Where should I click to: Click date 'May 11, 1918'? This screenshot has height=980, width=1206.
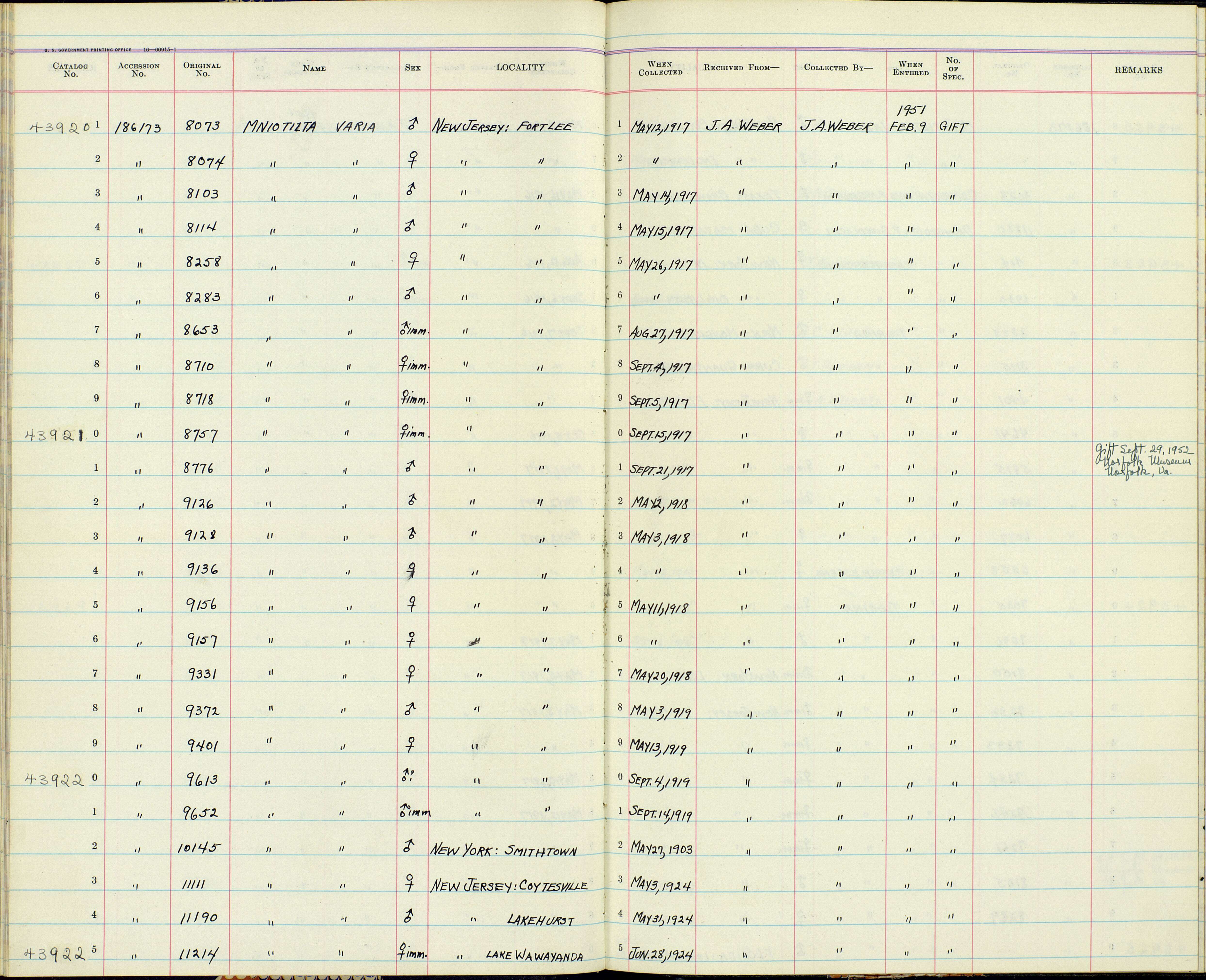(x=659, y=607)
